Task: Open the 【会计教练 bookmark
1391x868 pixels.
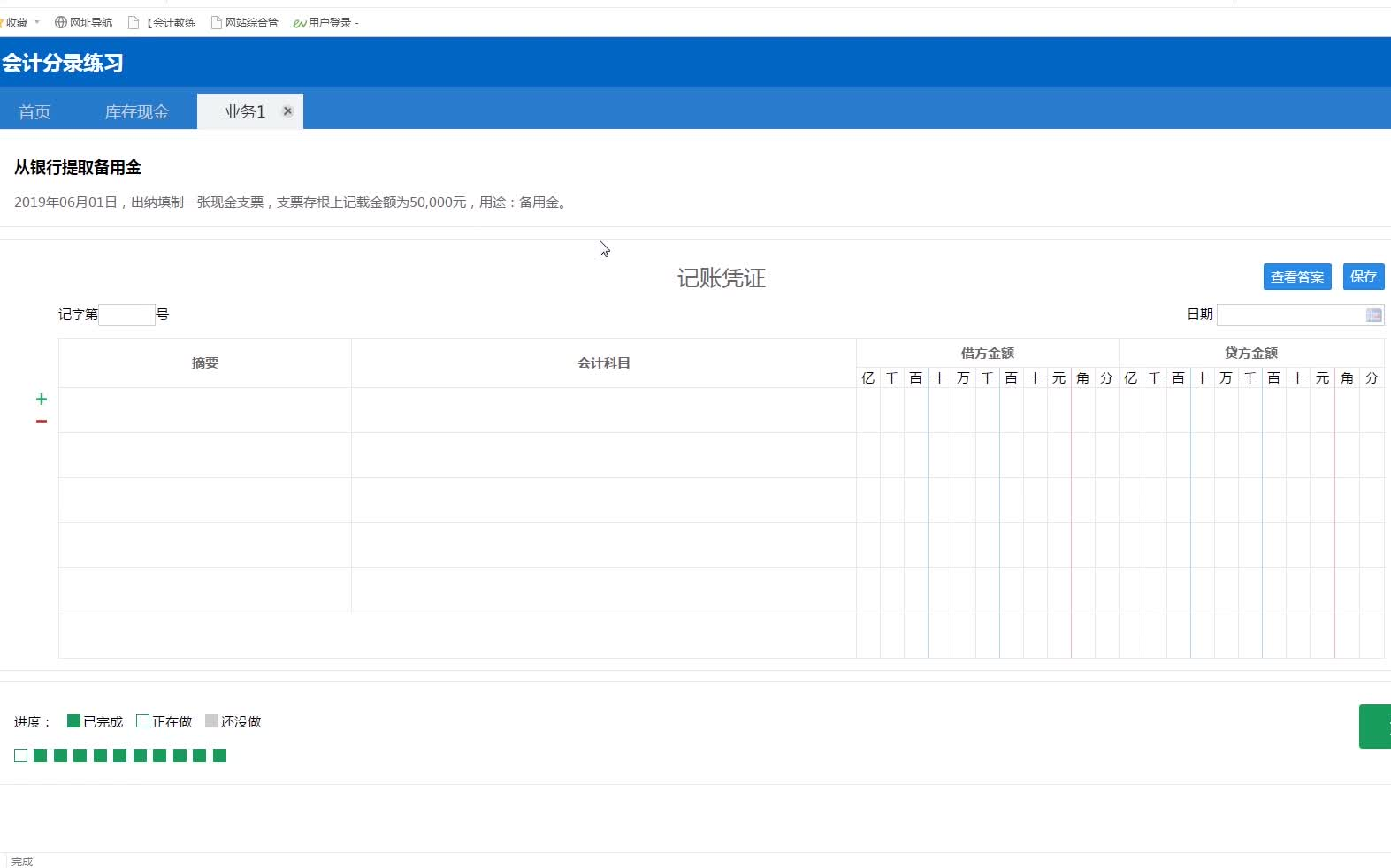Action: [163, 22]
